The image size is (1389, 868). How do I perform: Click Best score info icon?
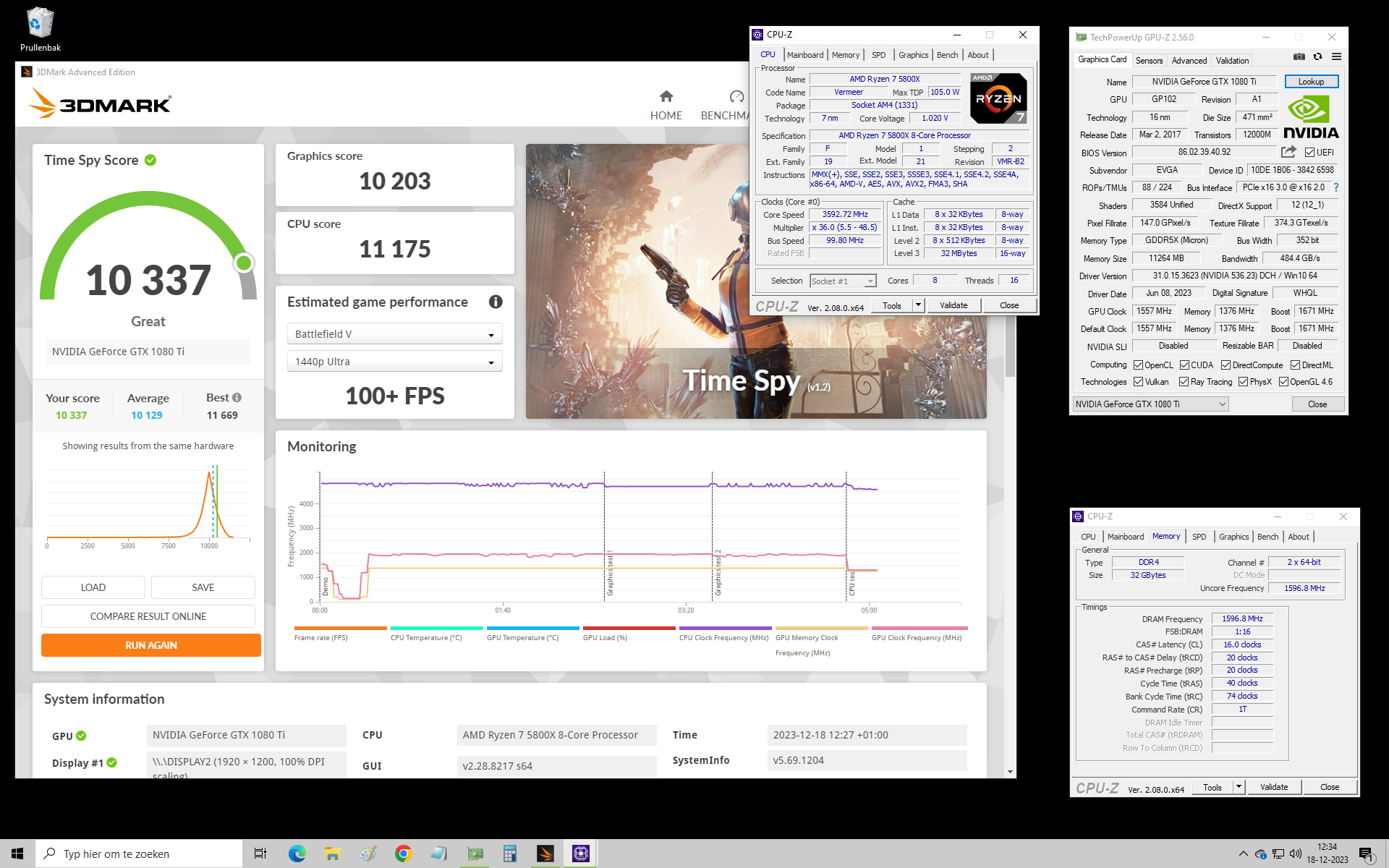pos(237,398)
